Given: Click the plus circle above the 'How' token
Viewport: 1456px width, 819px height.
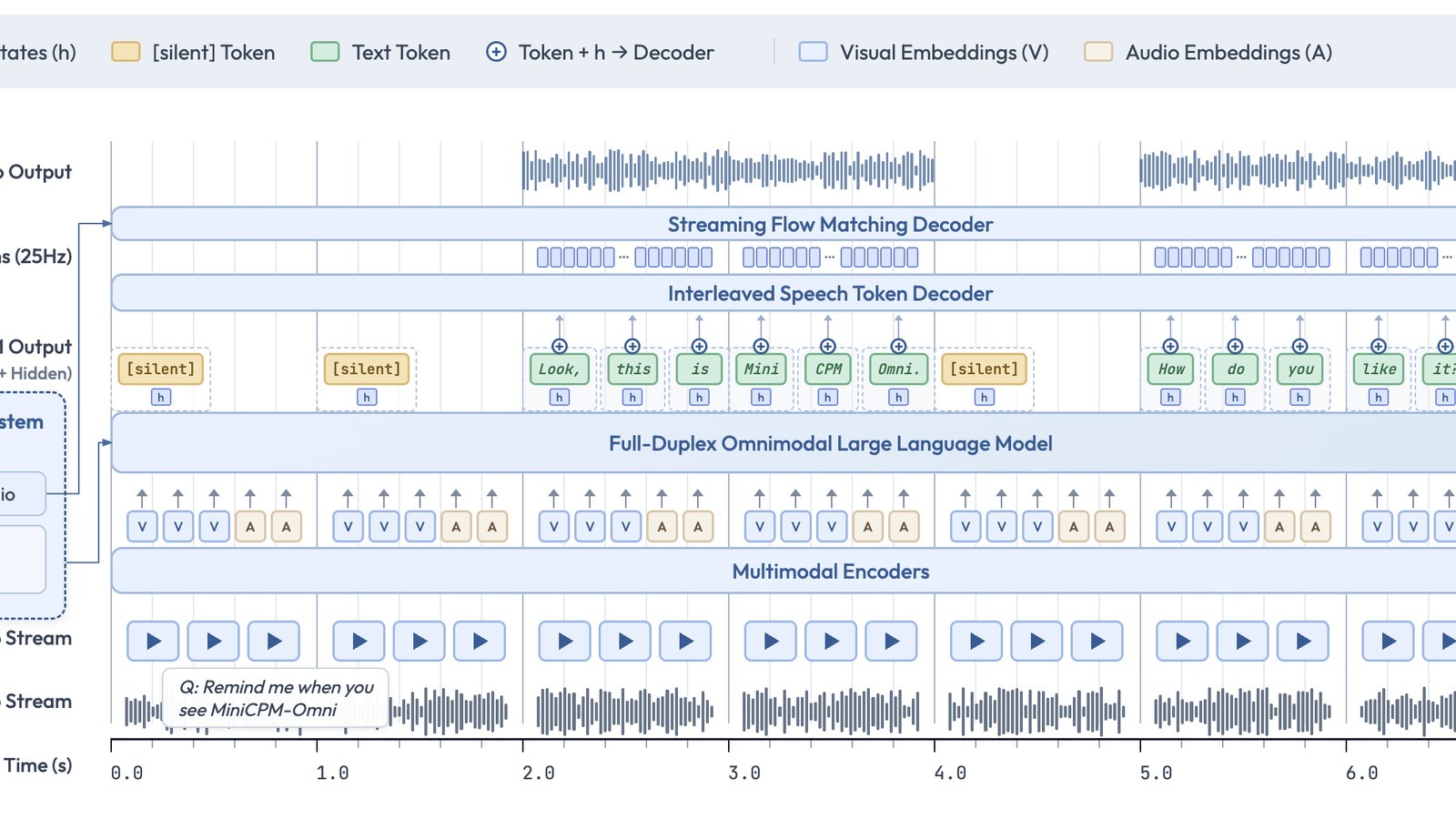Looking at the screenshot, I should tap(1170, 346).
